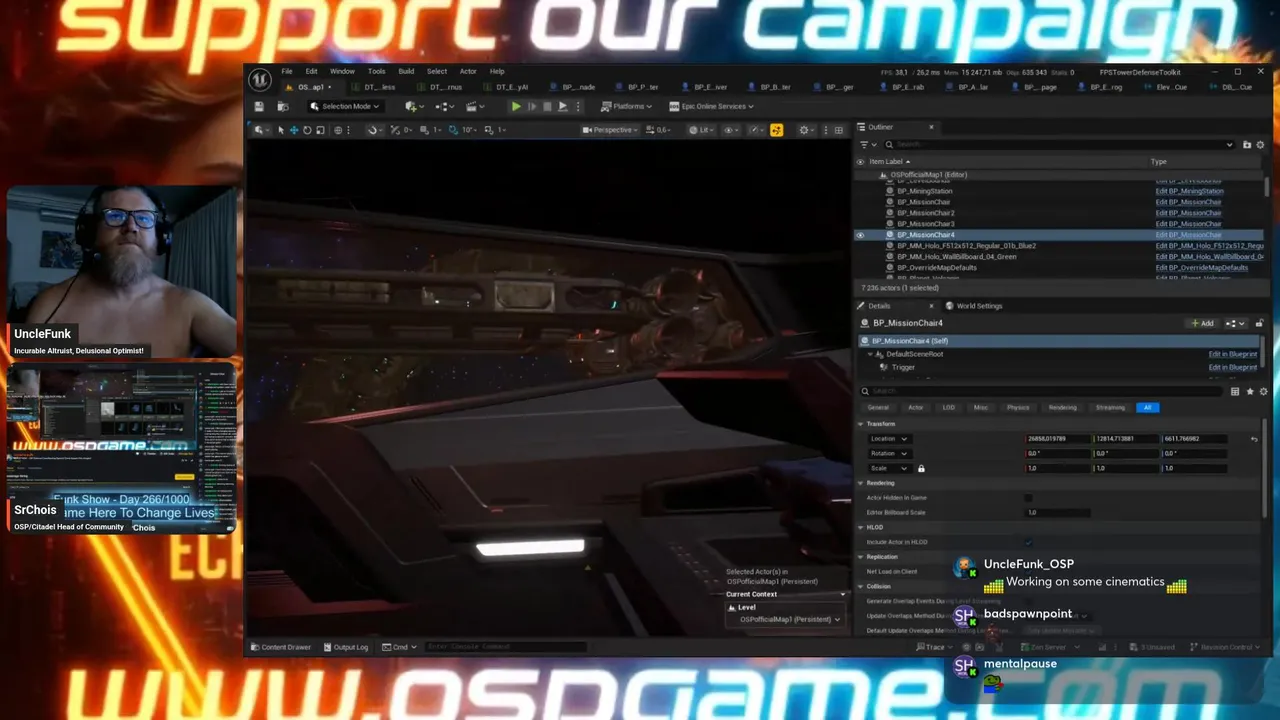Toggle Actor Hidden In Game checkbox
This screenshot has height=720, width=1280.
[x=1029, y=497]
